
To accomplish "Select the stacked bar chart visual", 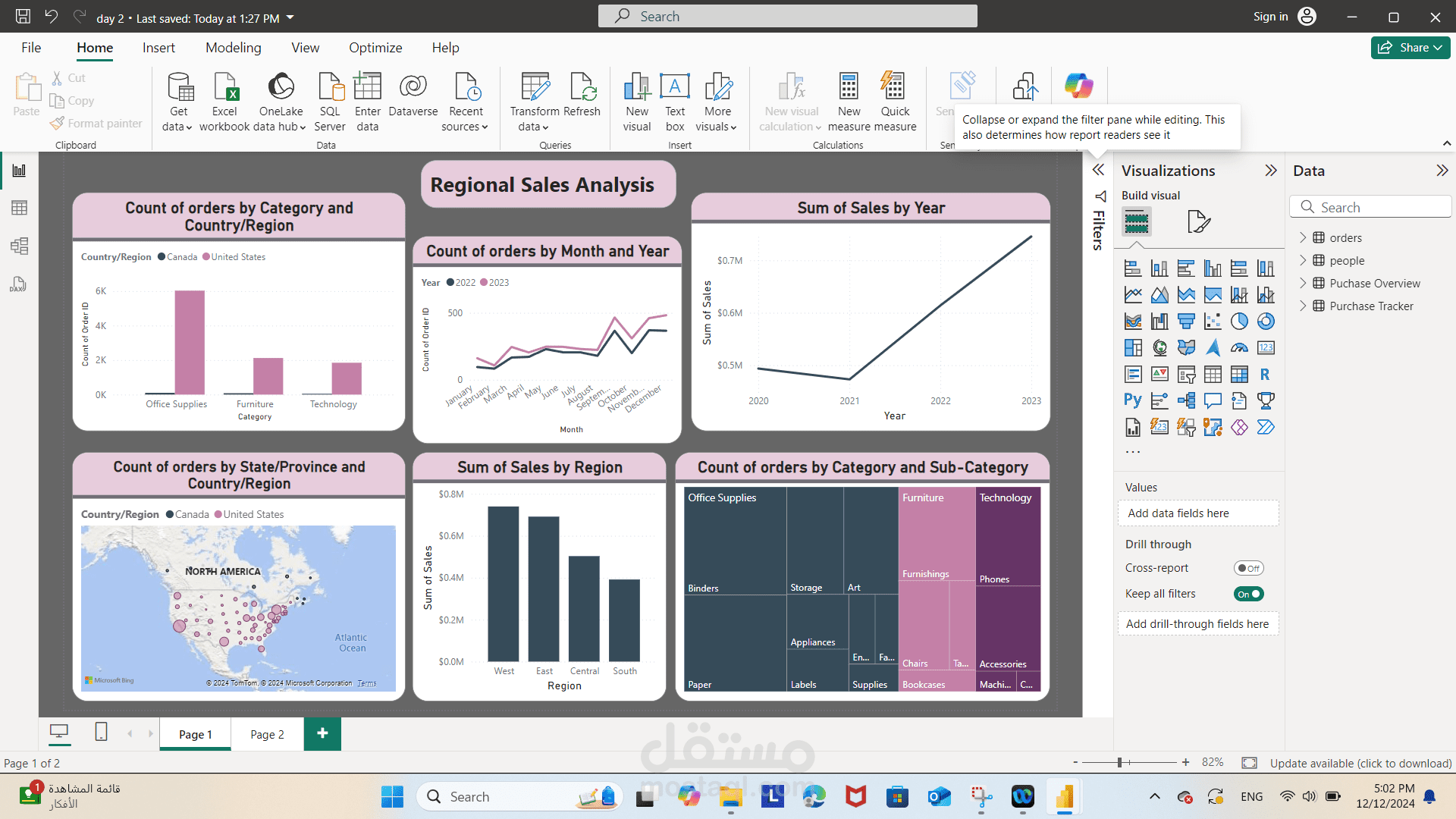I will click(1133, 268).
